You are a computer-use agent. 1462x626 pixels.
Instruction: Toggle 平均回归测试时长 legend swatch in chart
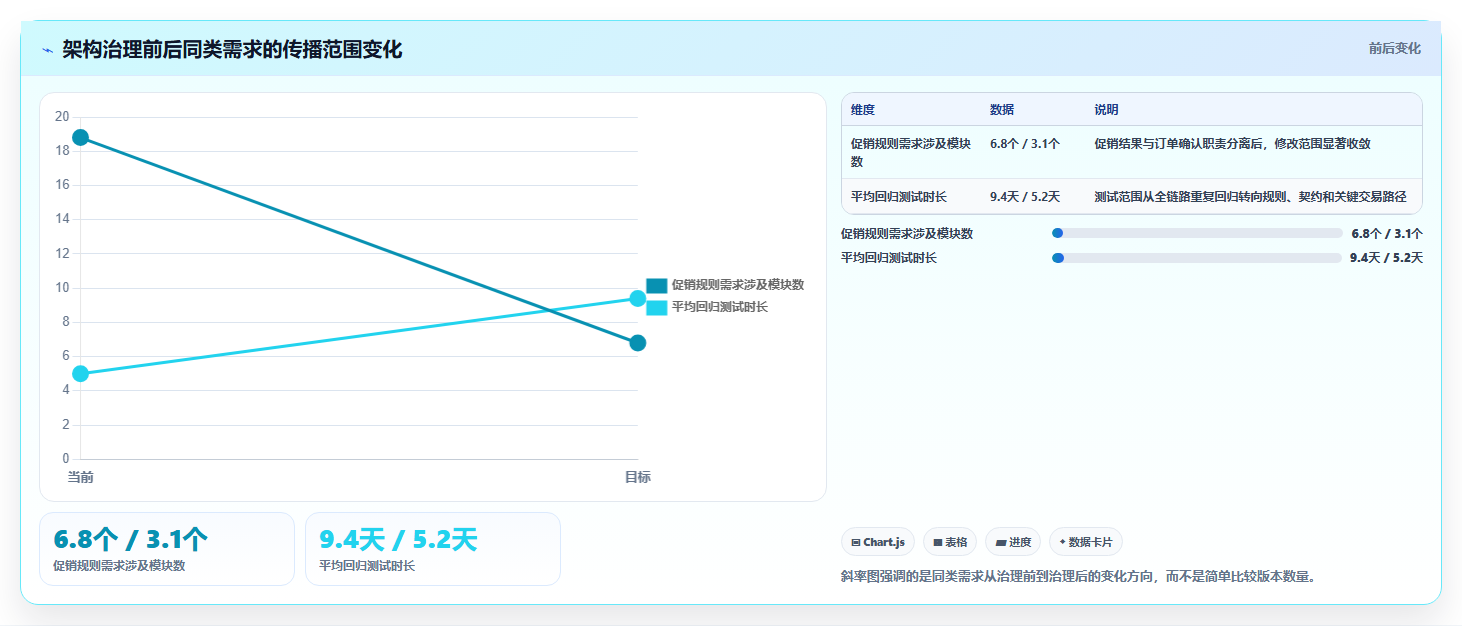tap(656, 307)
